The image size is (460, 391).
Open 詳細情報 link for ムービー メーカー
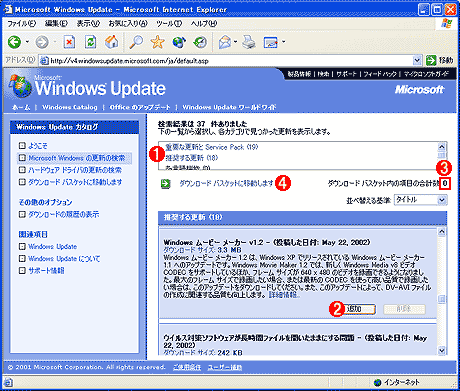pos(284,295)
